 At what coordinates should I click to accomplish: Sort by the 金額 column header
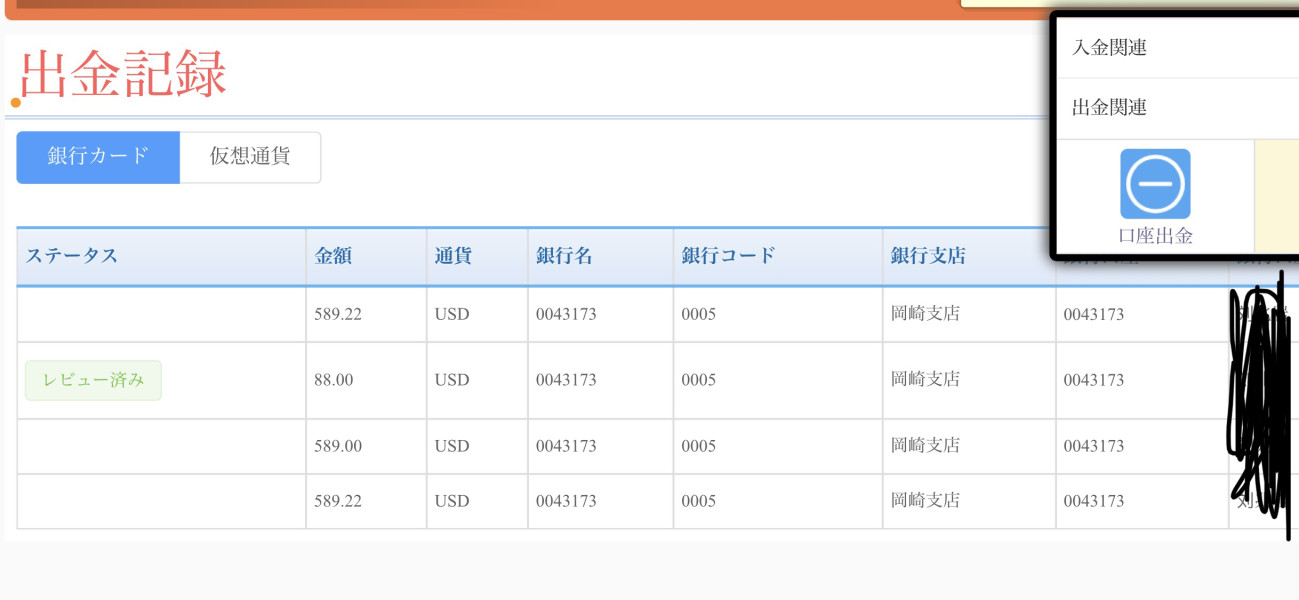[x=333, y=256]
